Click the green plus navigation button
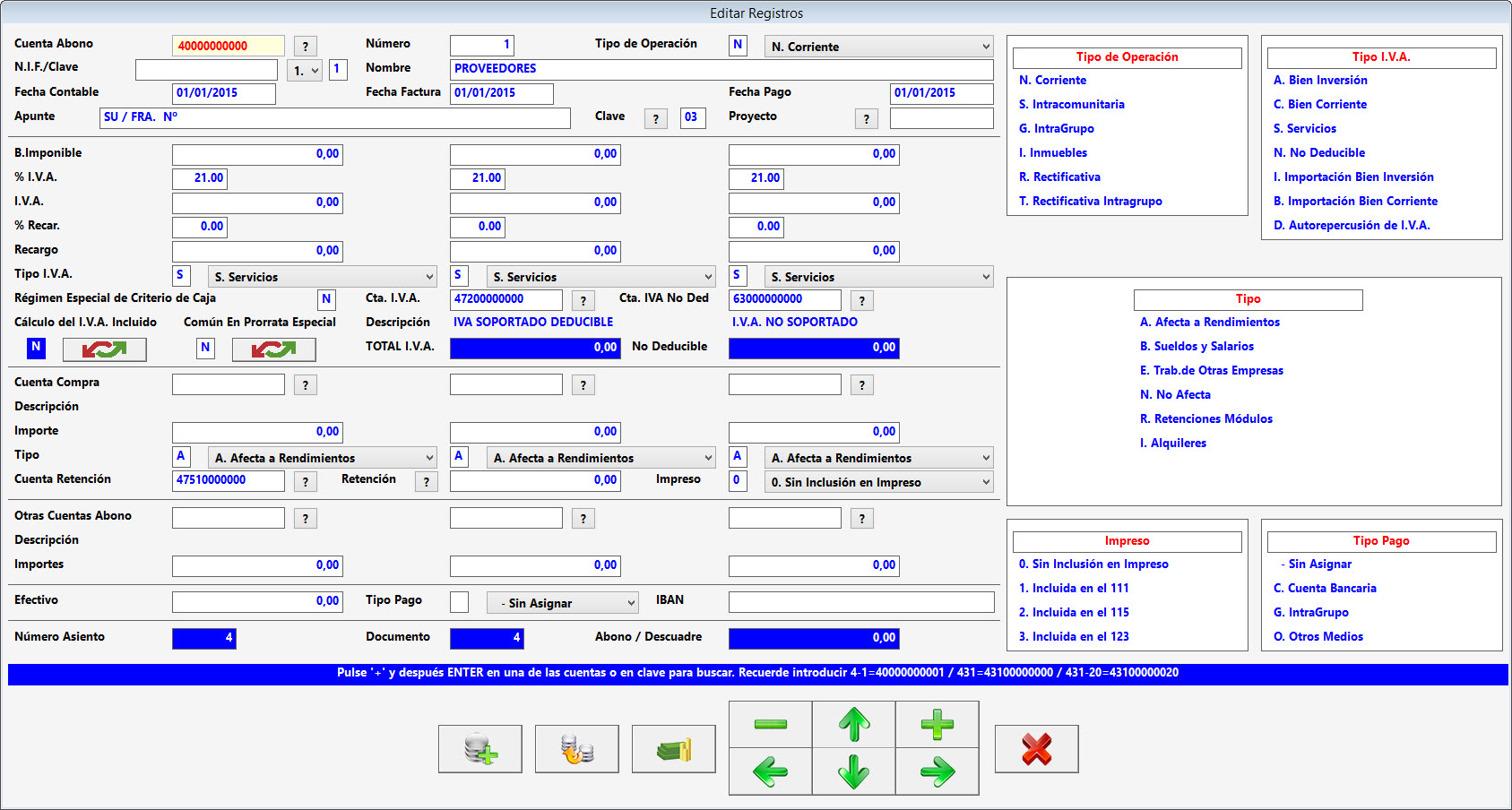Viewport: 1512px width, 810px height. 937,724
